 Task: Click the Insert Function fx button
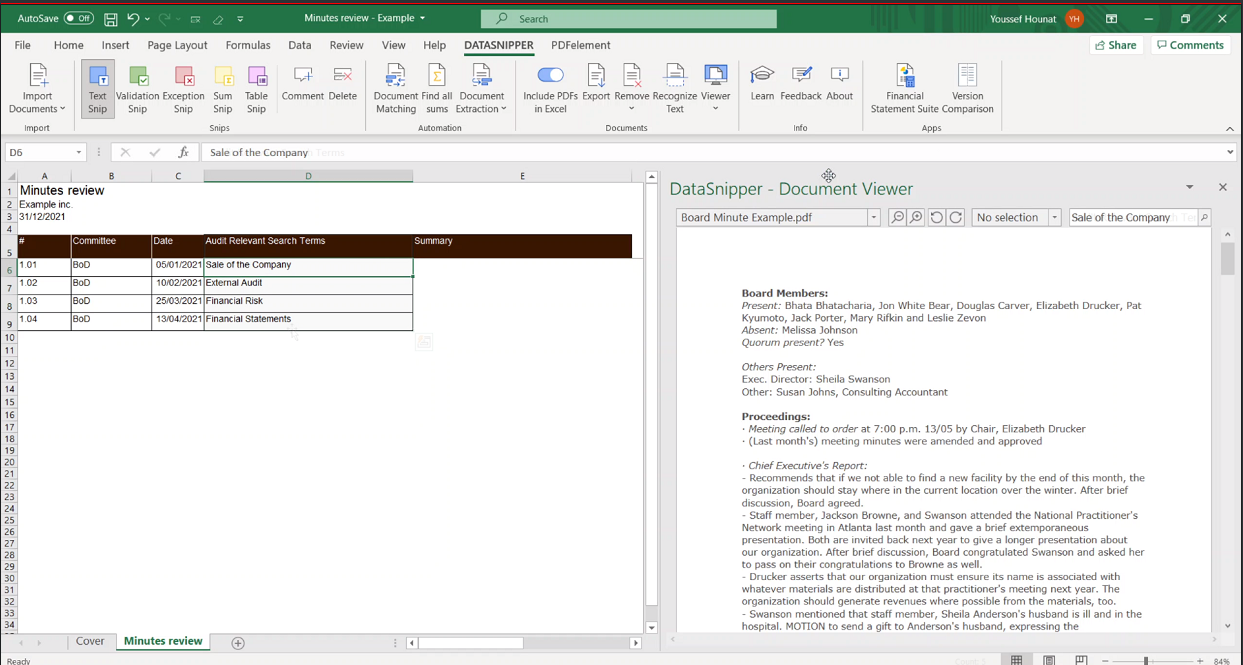pos(183,152)
